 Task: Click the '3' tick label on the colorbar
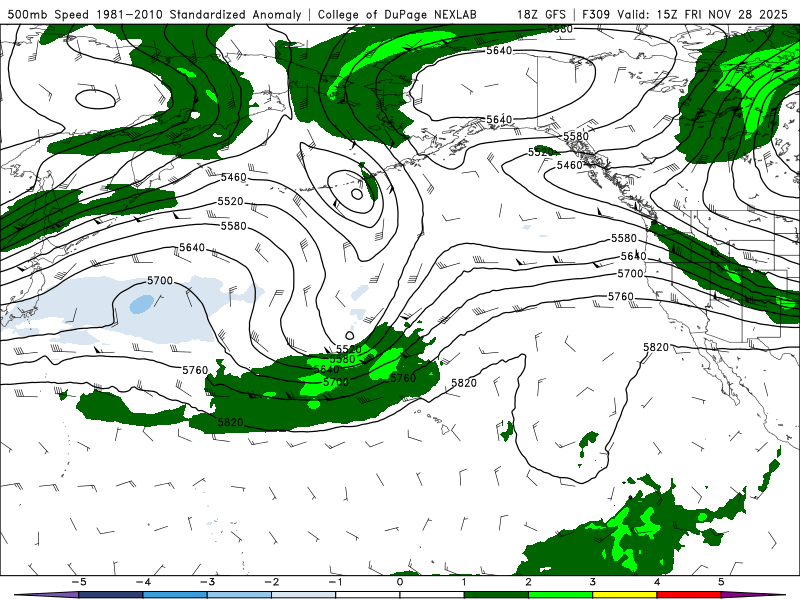(x=592, y=582)
